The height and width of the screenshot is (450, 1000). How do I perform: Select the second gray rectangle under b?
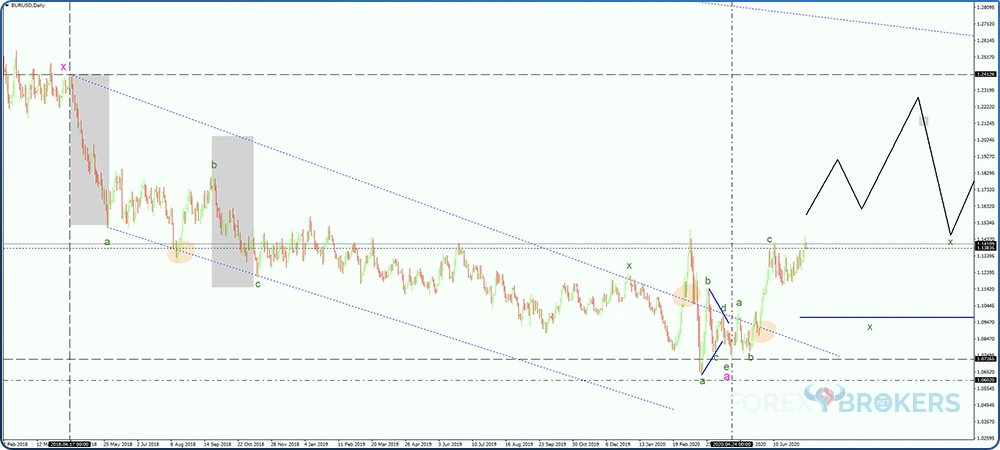[x=232, y=212]
